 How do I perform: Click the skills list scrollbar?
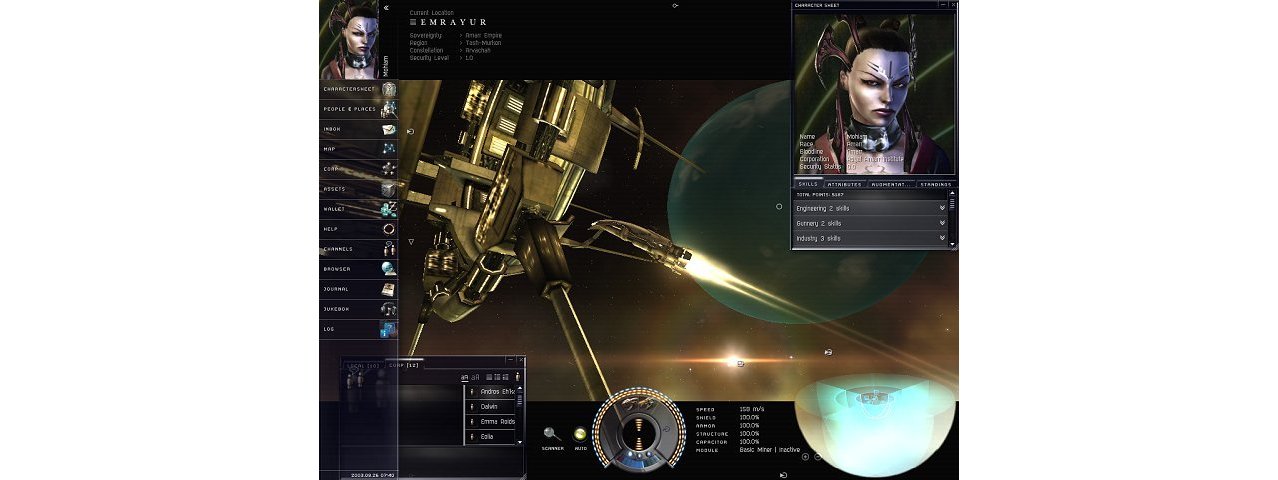[x=952, y=220]
